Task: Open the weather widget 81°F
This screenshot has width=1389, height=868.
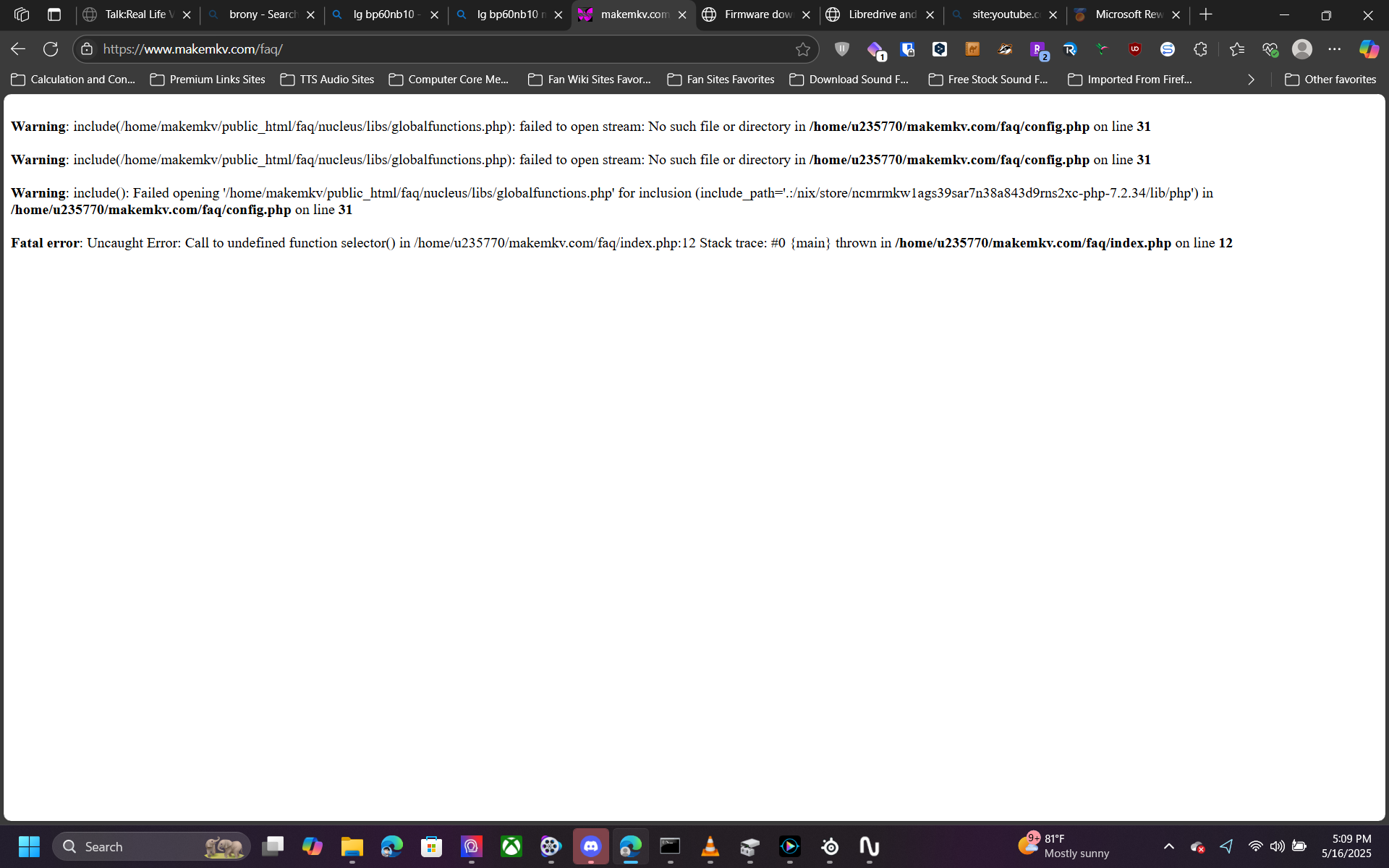Action: pyautogui.click(x=1063, y=846)
